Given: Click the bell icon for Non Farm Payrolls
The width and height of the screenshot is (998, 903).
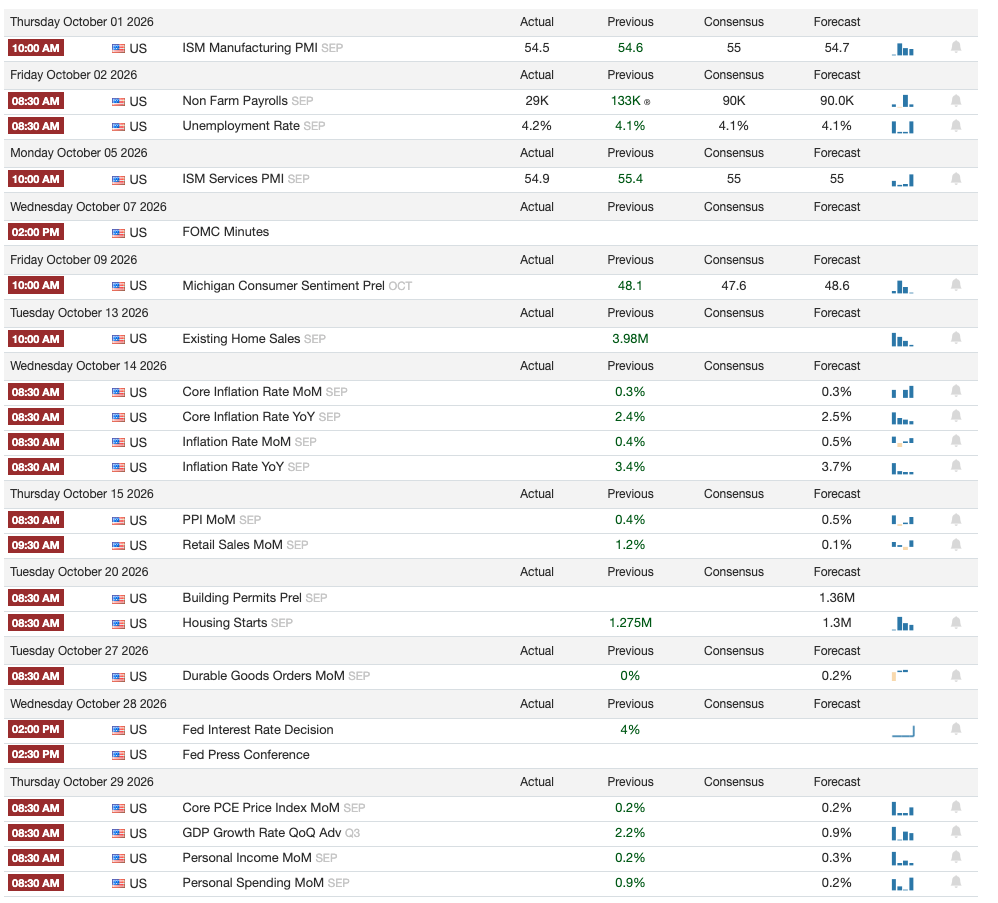Looking at the screenshot, I should (x=955, y=101).
